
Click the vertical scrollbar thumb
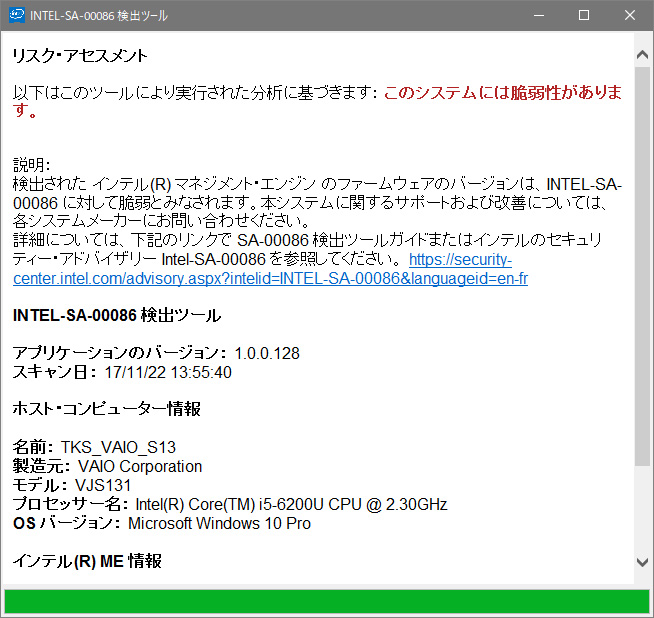tap(643, 267)
